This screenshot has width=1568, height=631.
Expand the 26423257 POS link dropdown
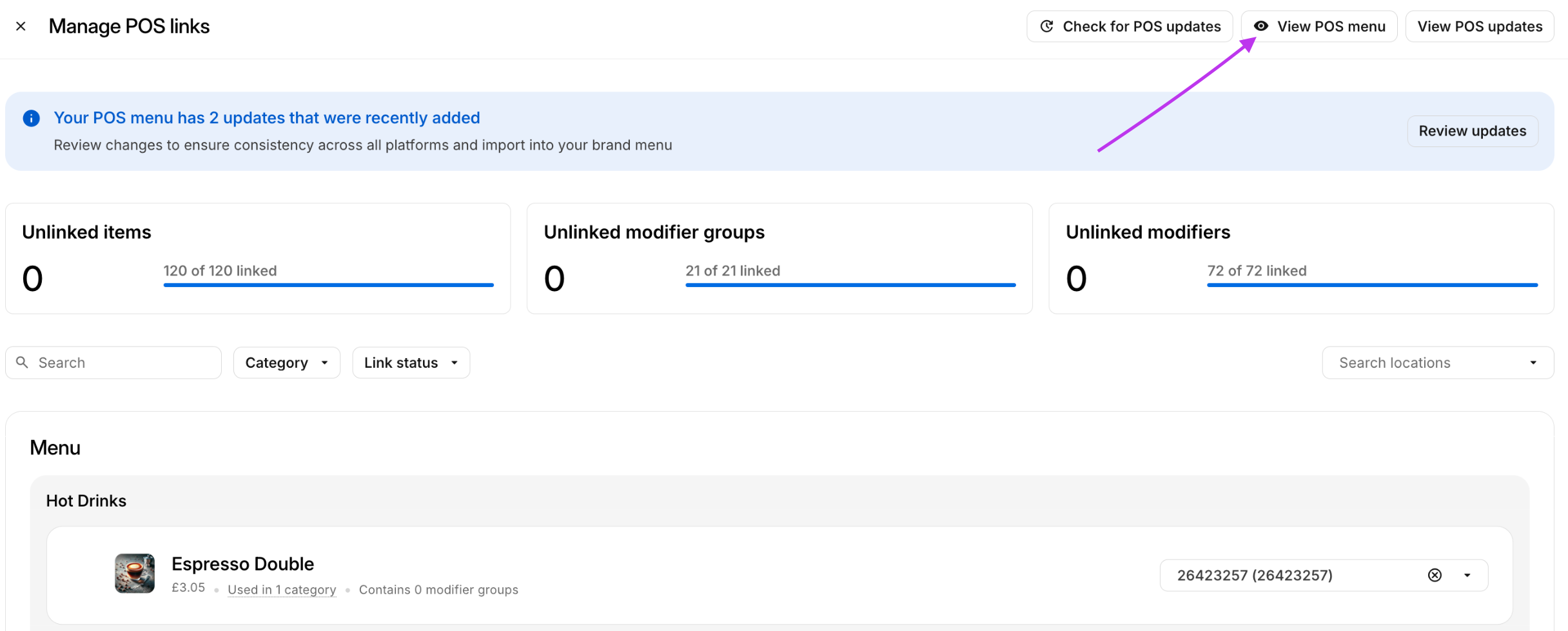point(1467,576)
